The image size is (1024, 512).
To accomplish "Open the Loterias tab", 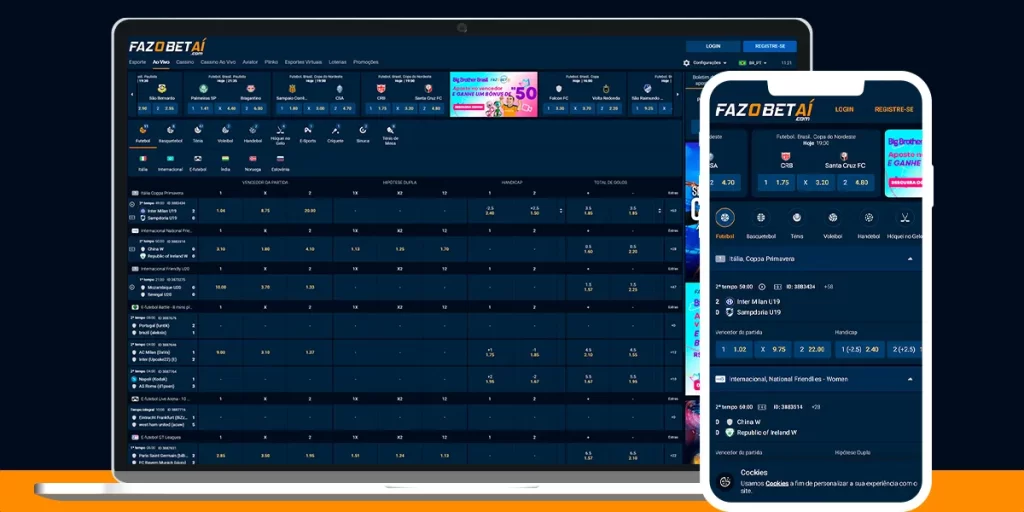I will 338,62.
